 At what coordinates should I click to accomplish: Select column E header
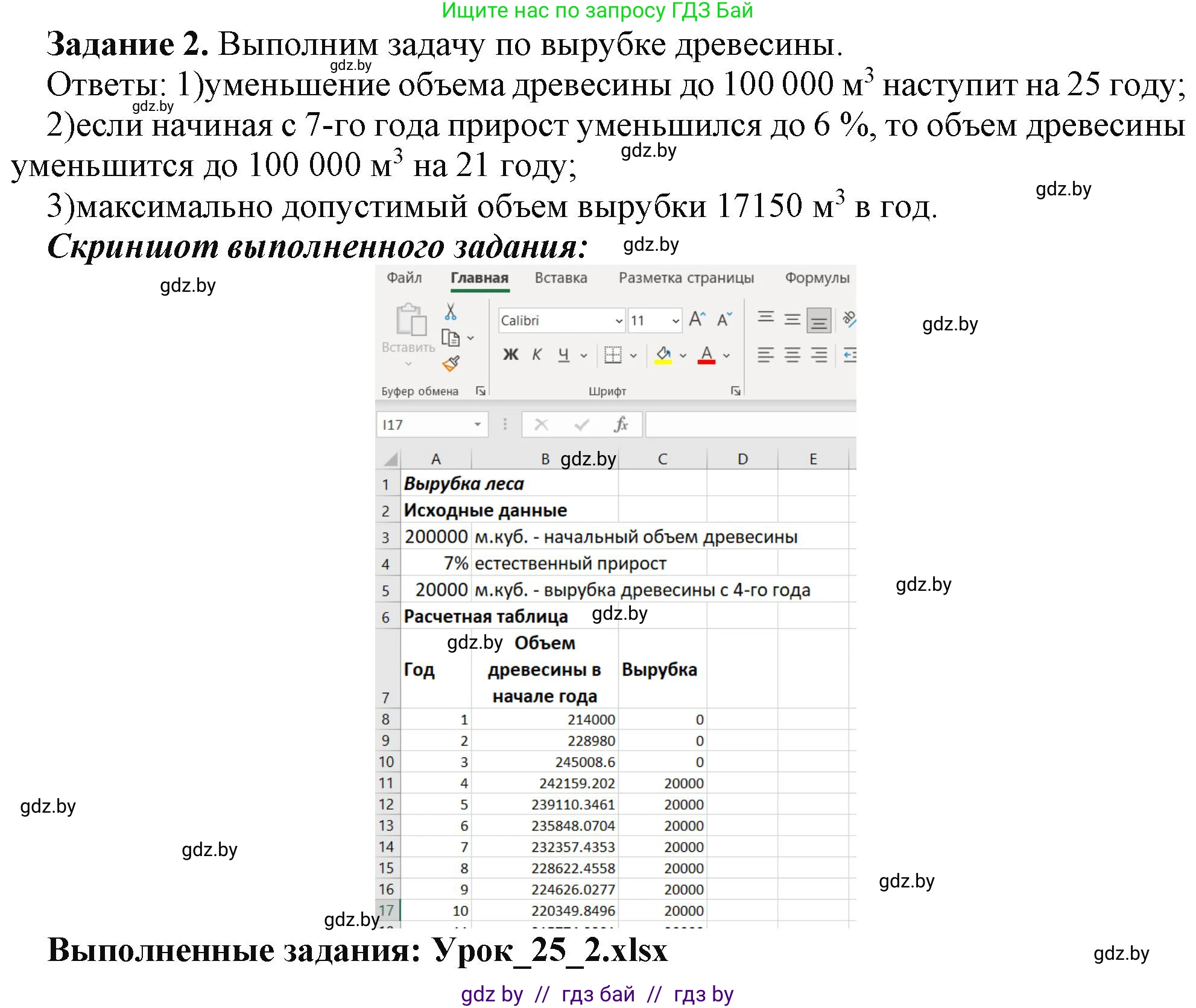[x=813, y=459]
